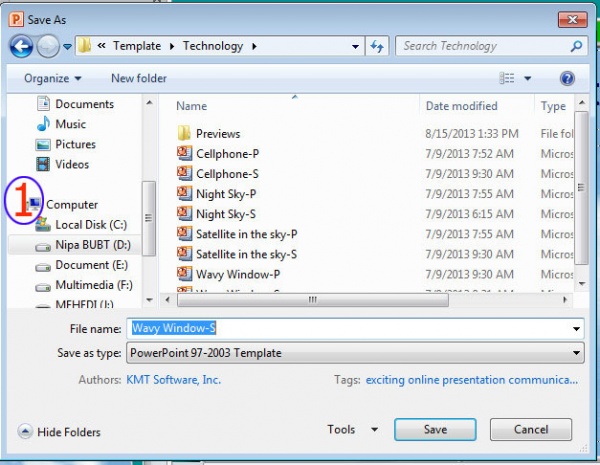The width and height of the screenshot is (600, 465).
Task: Click the Cellphone-P PowerPoint file icon
Action: click(184, 153)
